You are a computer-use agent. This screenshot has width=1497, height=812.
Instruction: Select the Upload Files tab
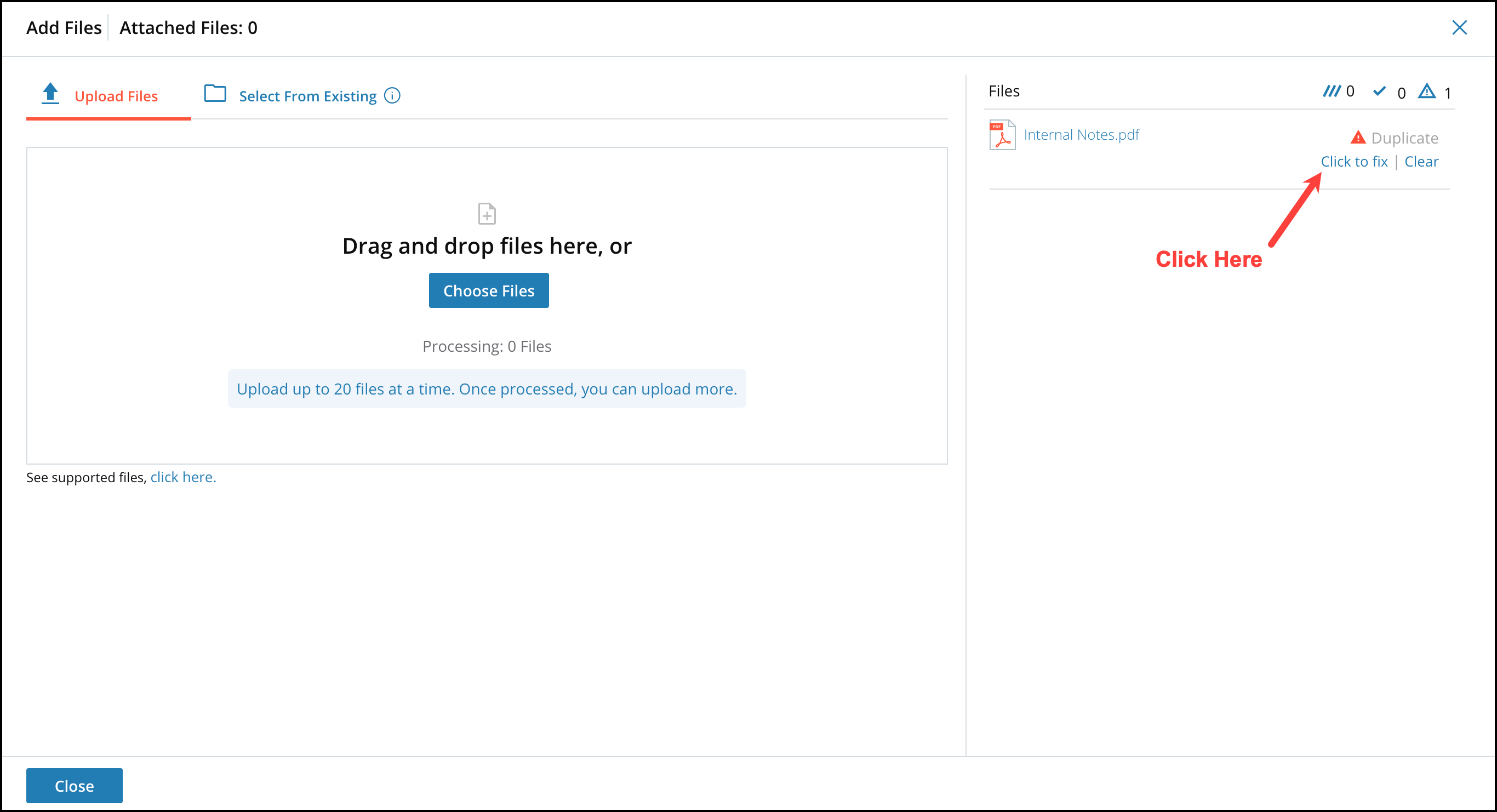[116, 96]
